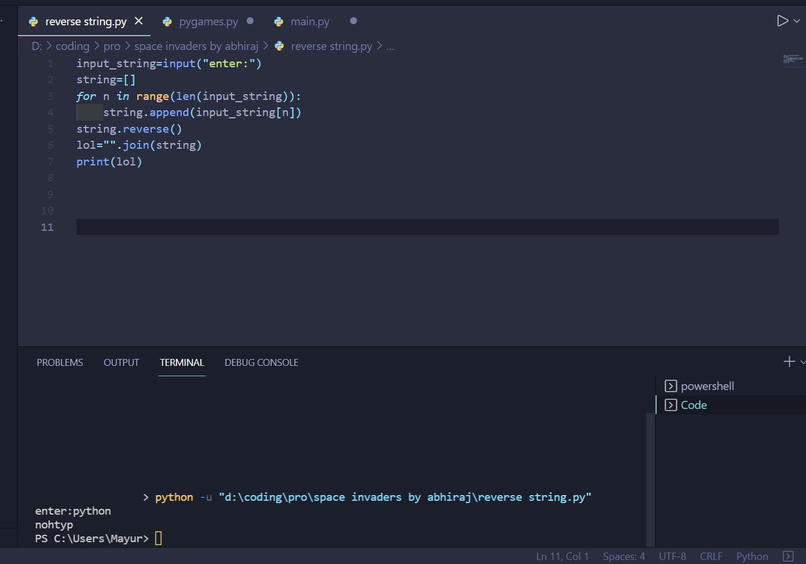Click the Python icon in breadcrumb
The height and width of the screenshot is (564, 806).
point(280,46)
